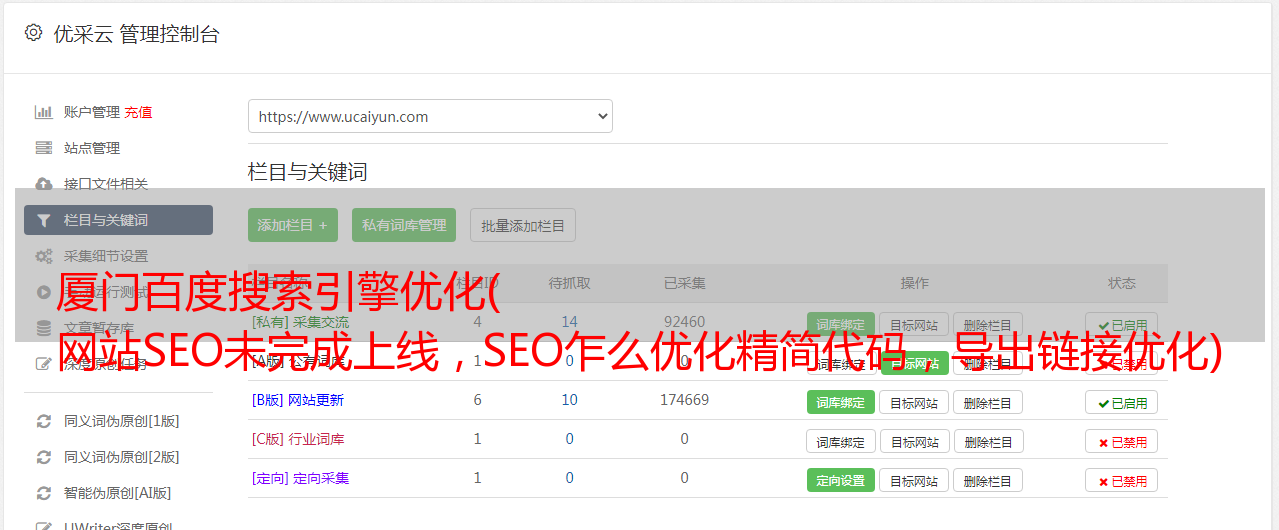This screenshot has height=530, width=1279.
Task: Click 目标网站 in the 采集交流 row
Action: point(914,324)
